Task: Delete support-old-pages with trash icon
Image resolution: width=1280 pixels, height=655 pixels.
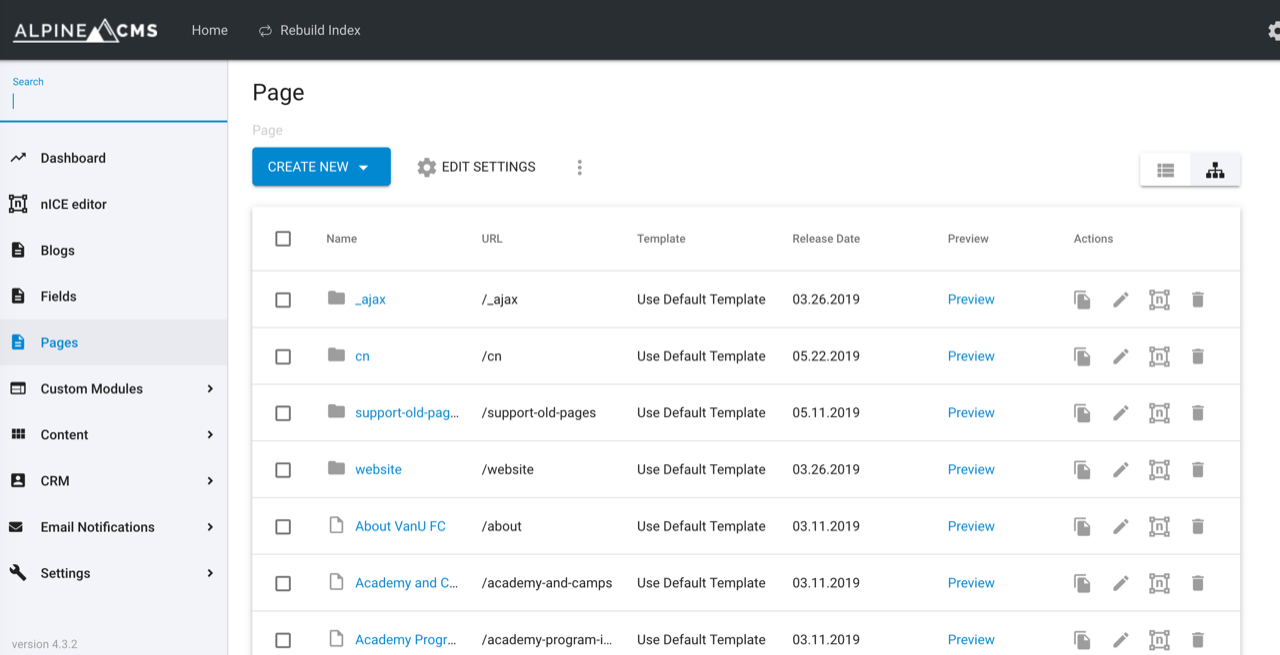Action: [x=1198, y=412]
